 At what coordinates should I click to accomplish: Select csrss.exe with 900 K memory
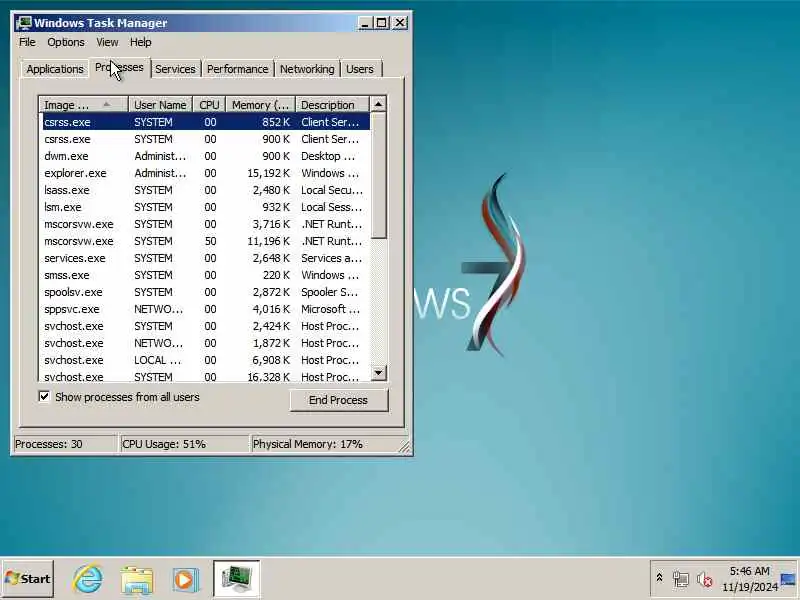point(206,139)
